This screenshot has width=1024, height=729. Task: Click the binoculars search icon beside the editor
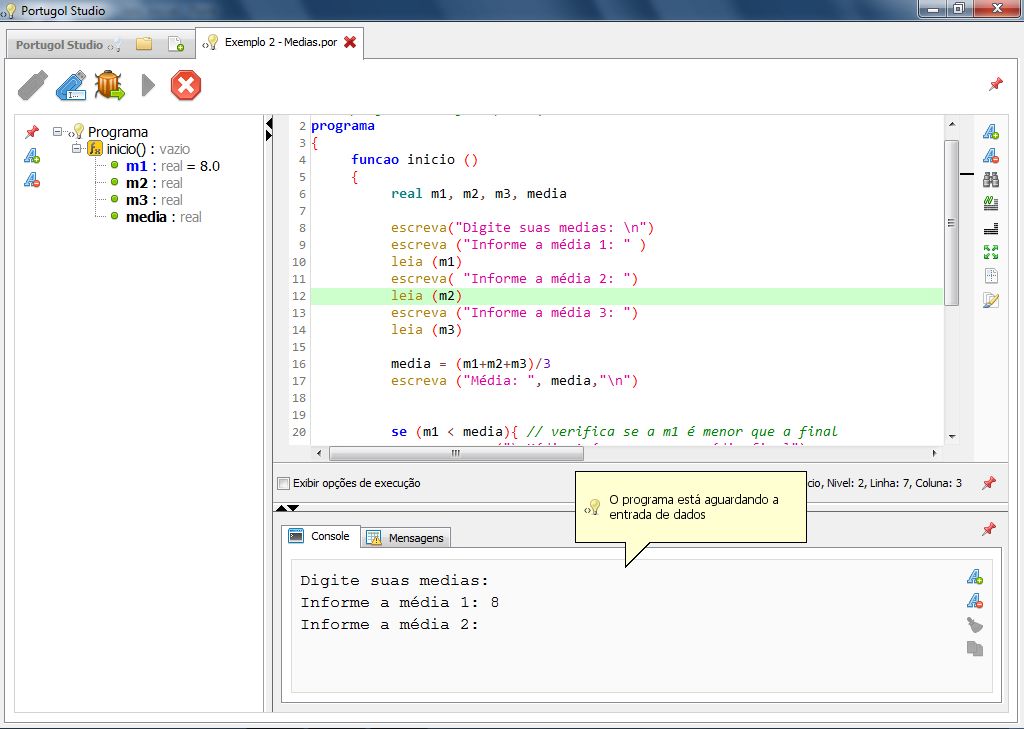(x=991, y=180)
